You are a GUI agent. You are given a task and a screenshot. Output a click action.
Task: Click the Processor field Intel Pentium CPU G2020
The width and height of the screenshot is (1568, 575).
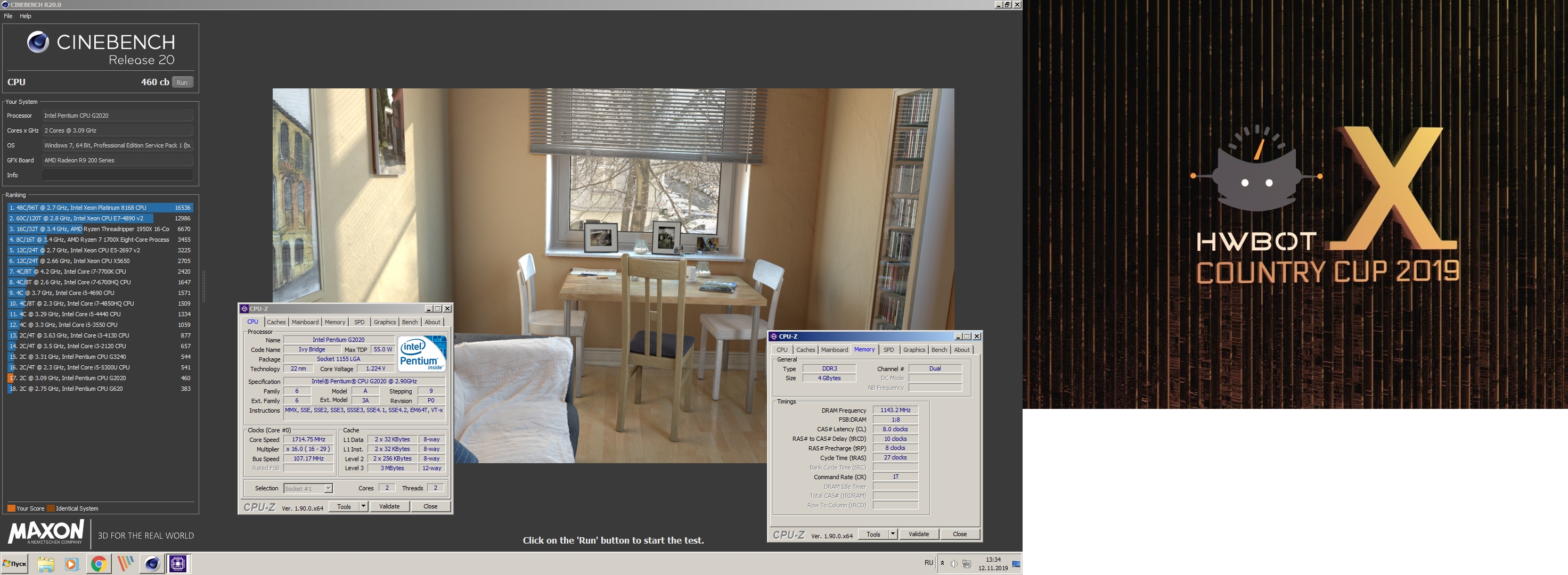118,116
